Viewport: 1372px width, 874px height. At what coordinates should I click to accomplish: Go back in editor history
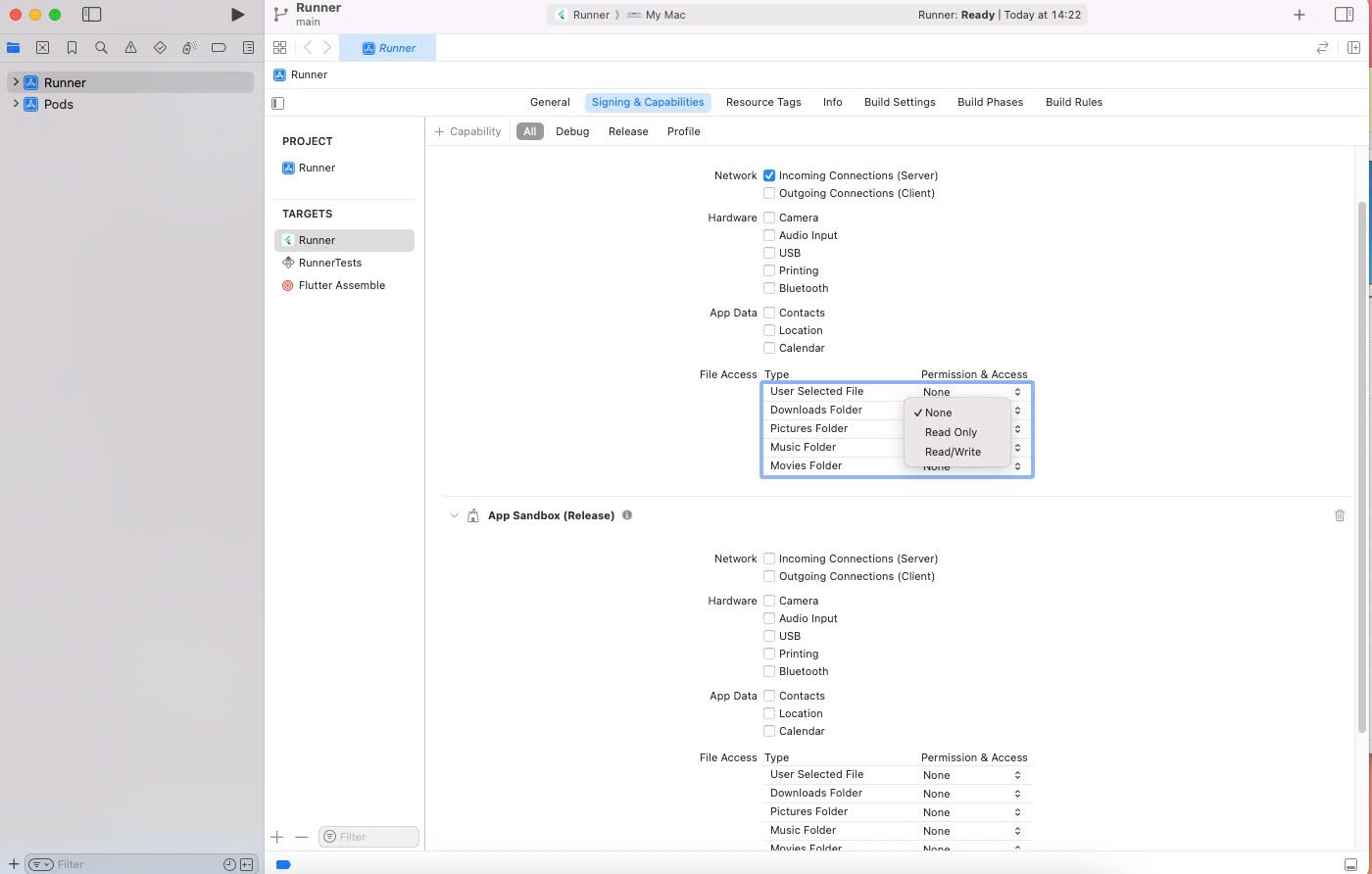pos(308,47)
